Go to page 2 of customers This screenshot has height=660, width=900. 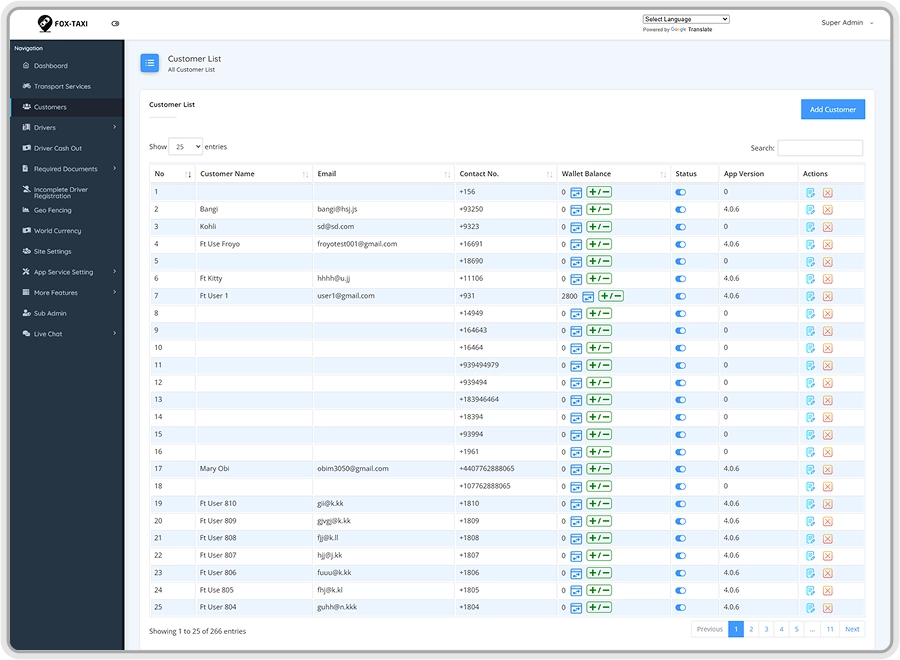[751, 629]
